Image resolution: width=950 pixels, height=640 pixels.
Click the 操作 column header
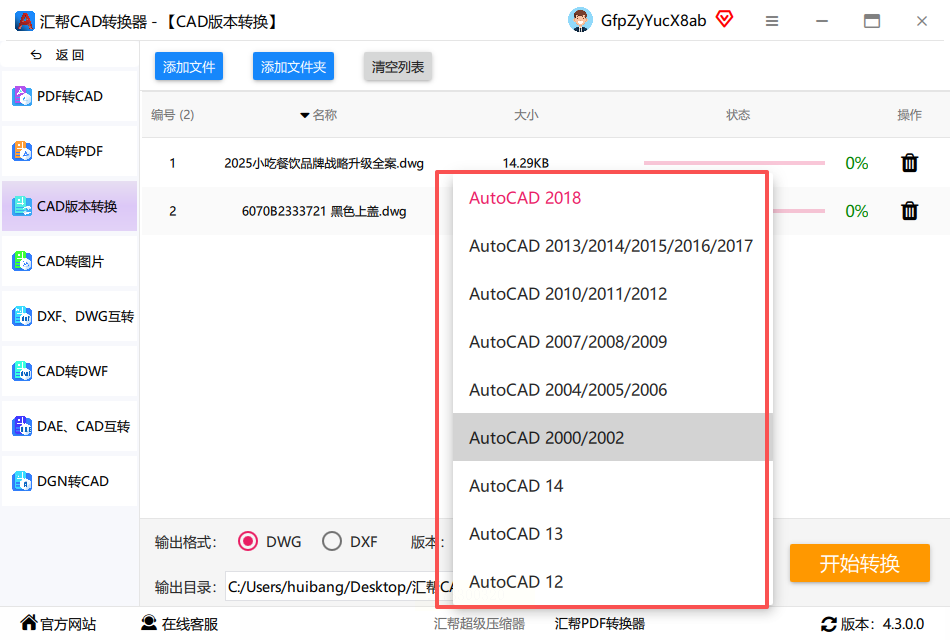click(x=909, y=115)
